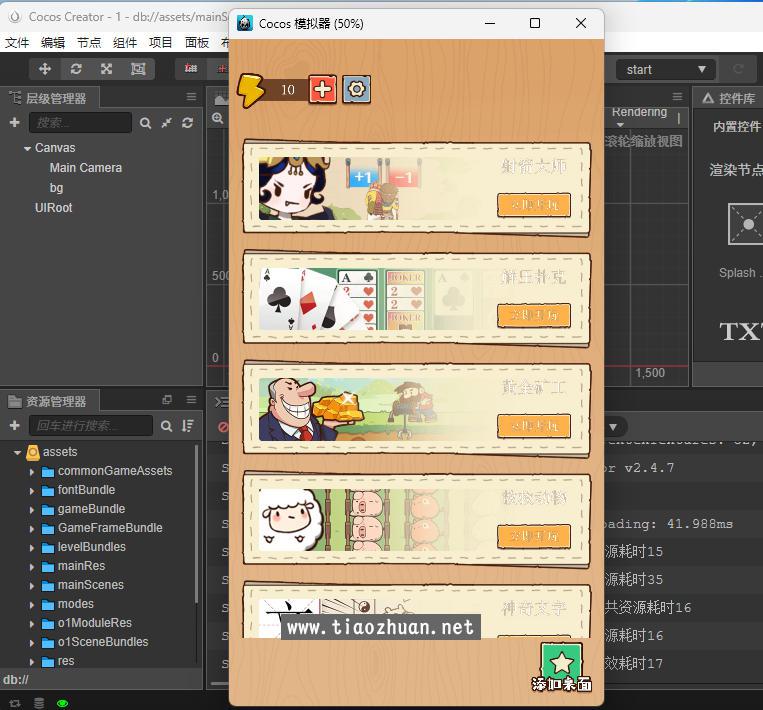Viewport: 763px width, 710px height.
Task: Select the rect transform tool
Action: point(138,69)
